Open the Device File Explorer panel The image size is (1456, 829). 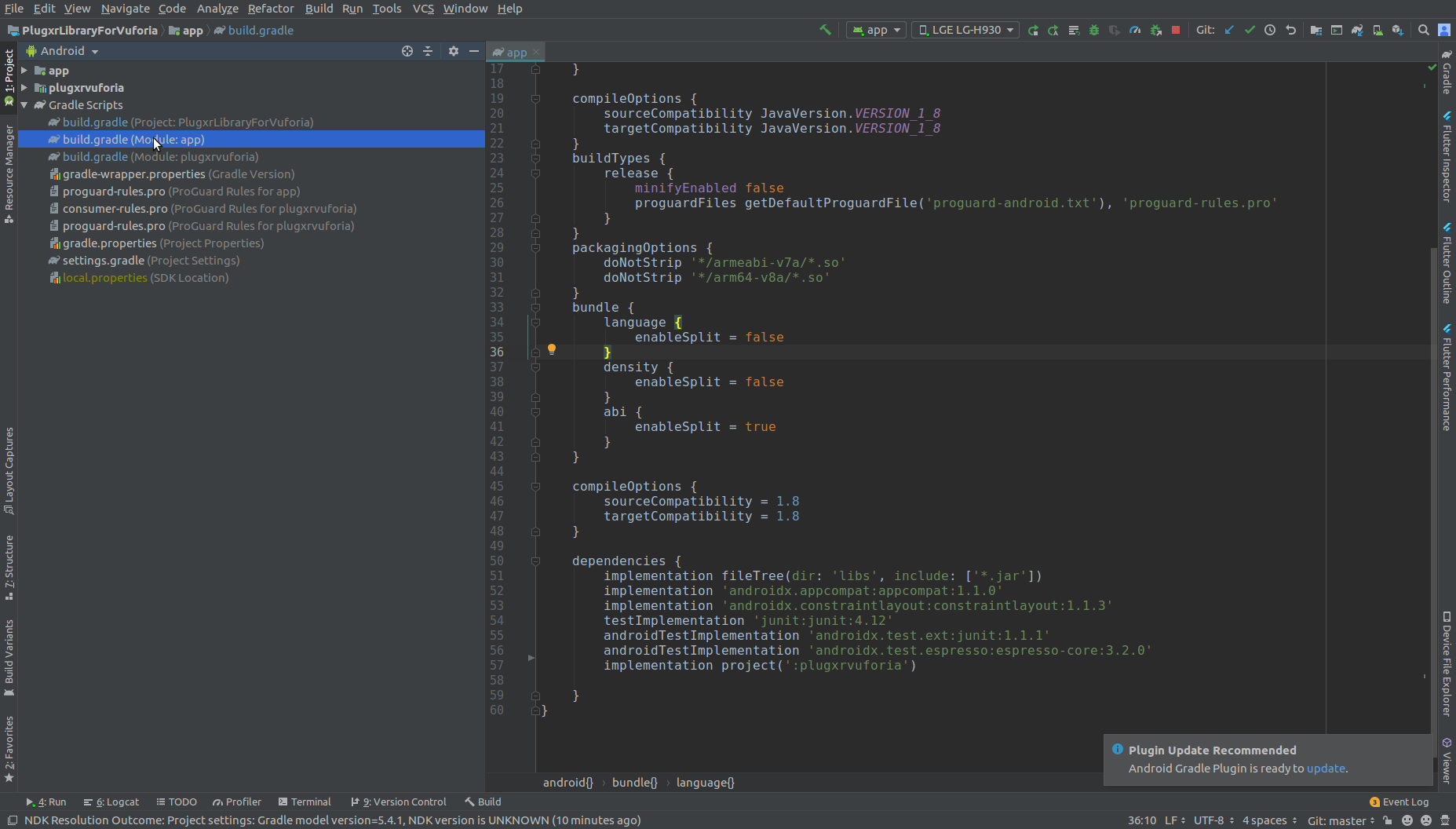click(1447, 664)
